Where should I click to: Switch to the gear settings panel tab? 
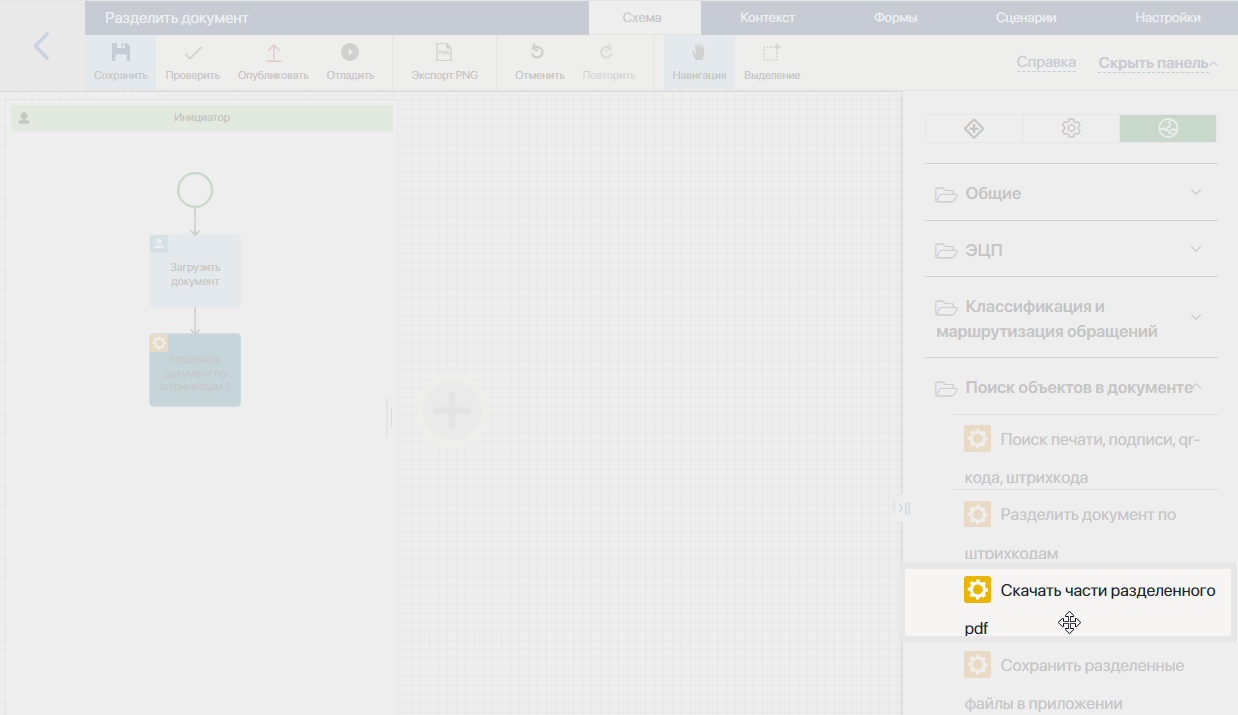click(1071, 128)
